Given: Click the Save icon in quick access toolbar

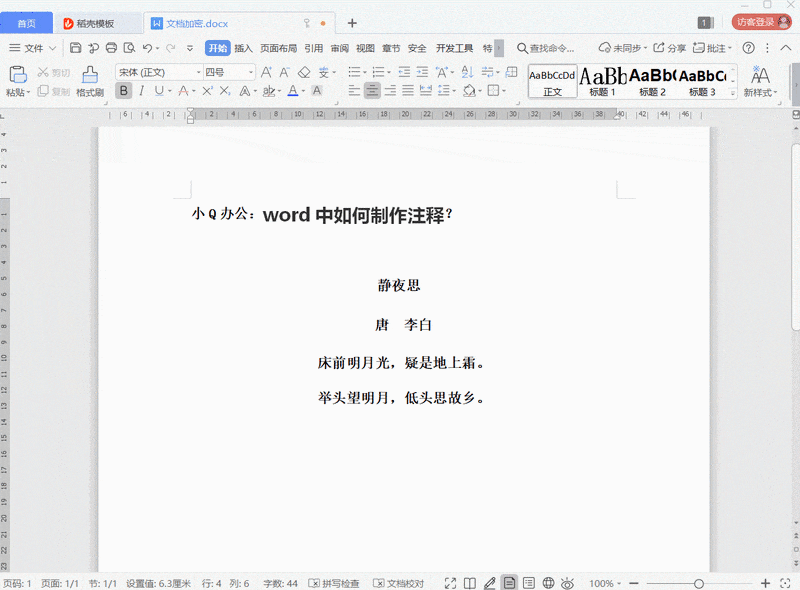Looking at the screenshot, I should tap(76, 48).
